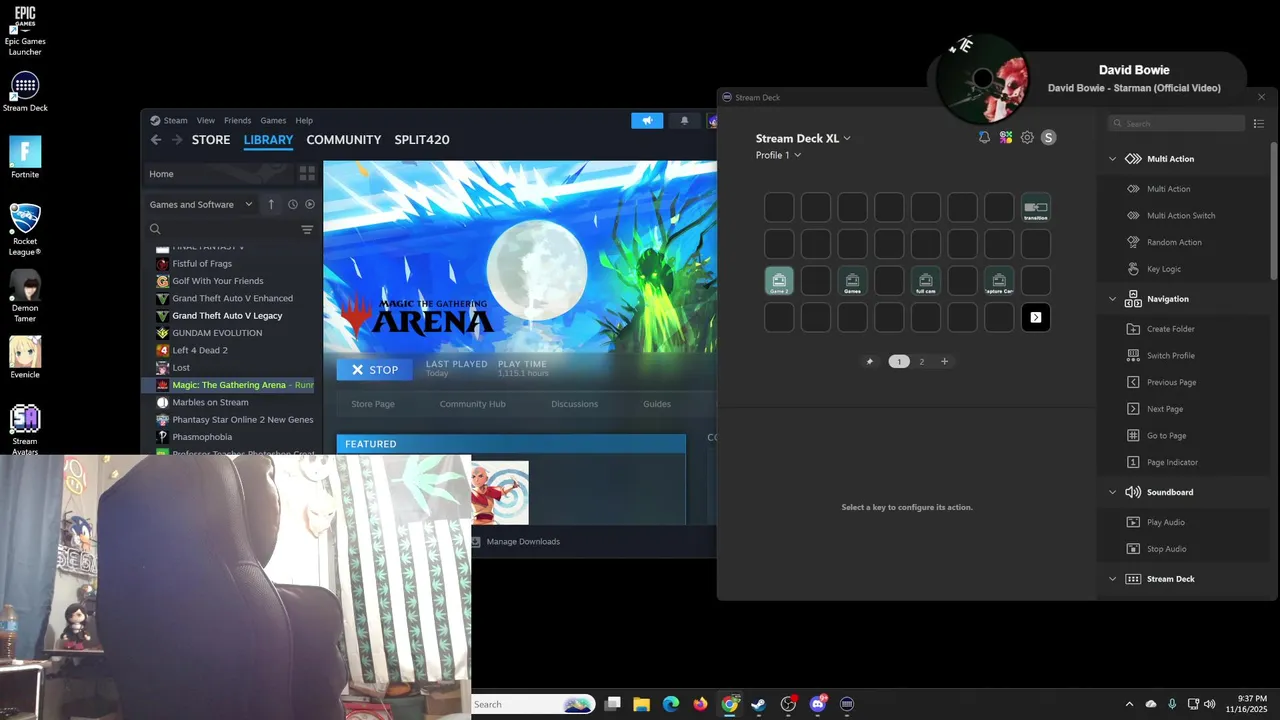Switch to page 2 of the deck

click(x=922, y=362)
